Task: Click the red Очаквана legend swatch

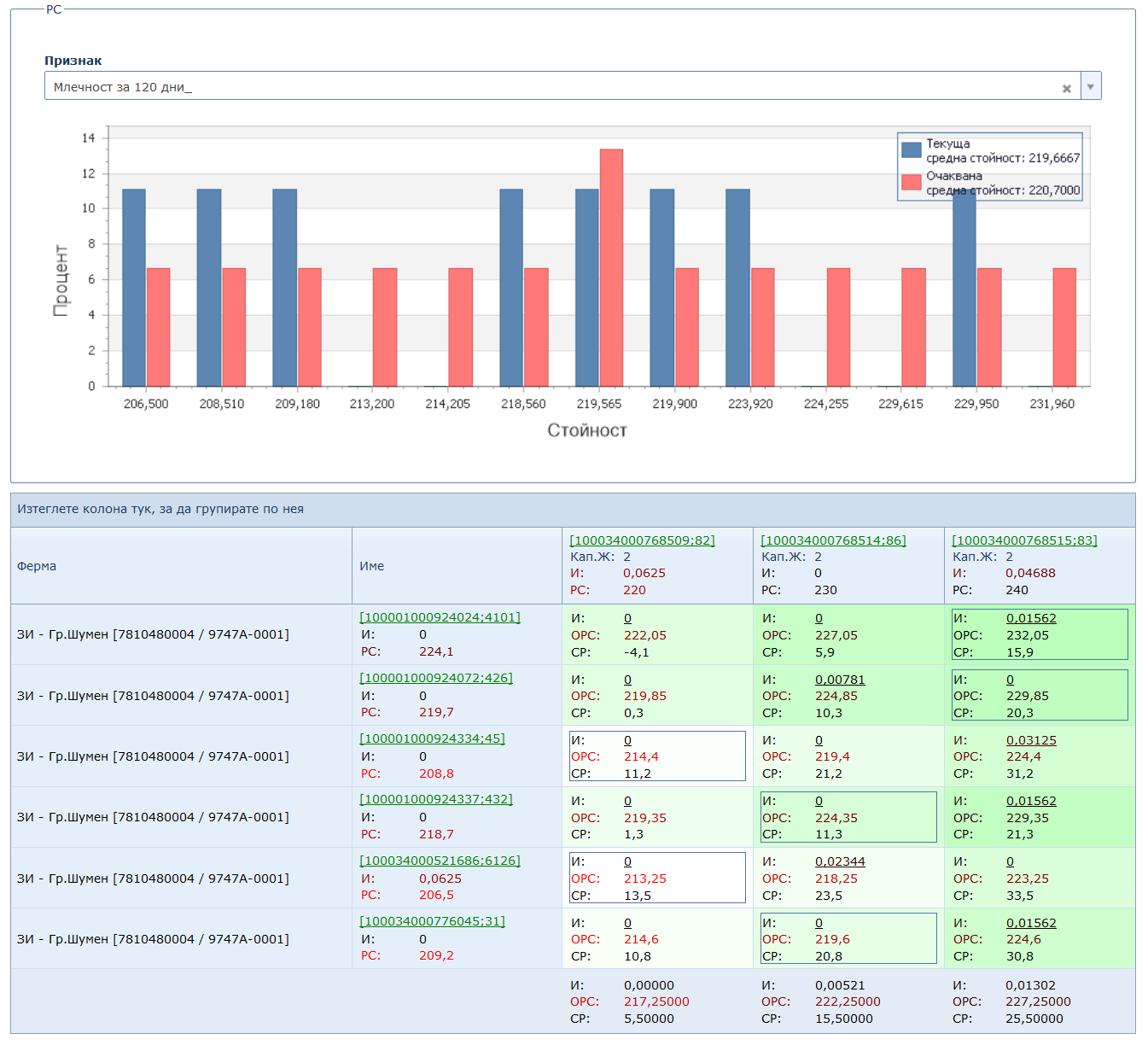Action: (912, 182)
